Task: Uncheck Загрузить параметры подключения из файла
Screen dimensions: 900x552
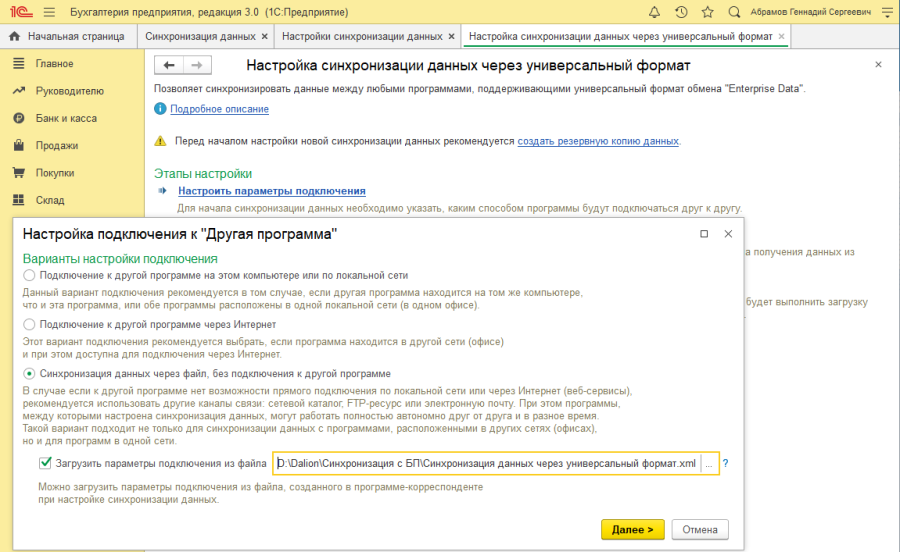Action: point(45,462)
